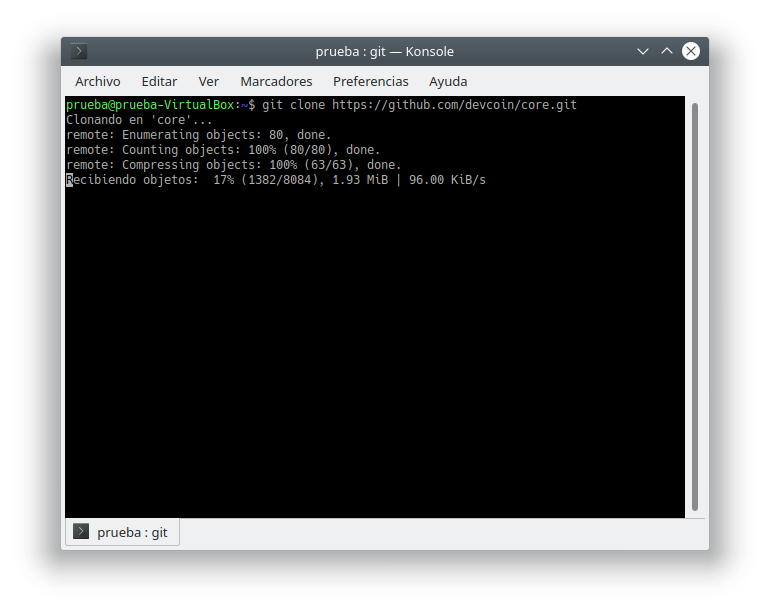Viewport: 770px width, 611px height.
Task: Click the 'Counting objects: 100% (80/80)' line
Action: click(223, 150)
